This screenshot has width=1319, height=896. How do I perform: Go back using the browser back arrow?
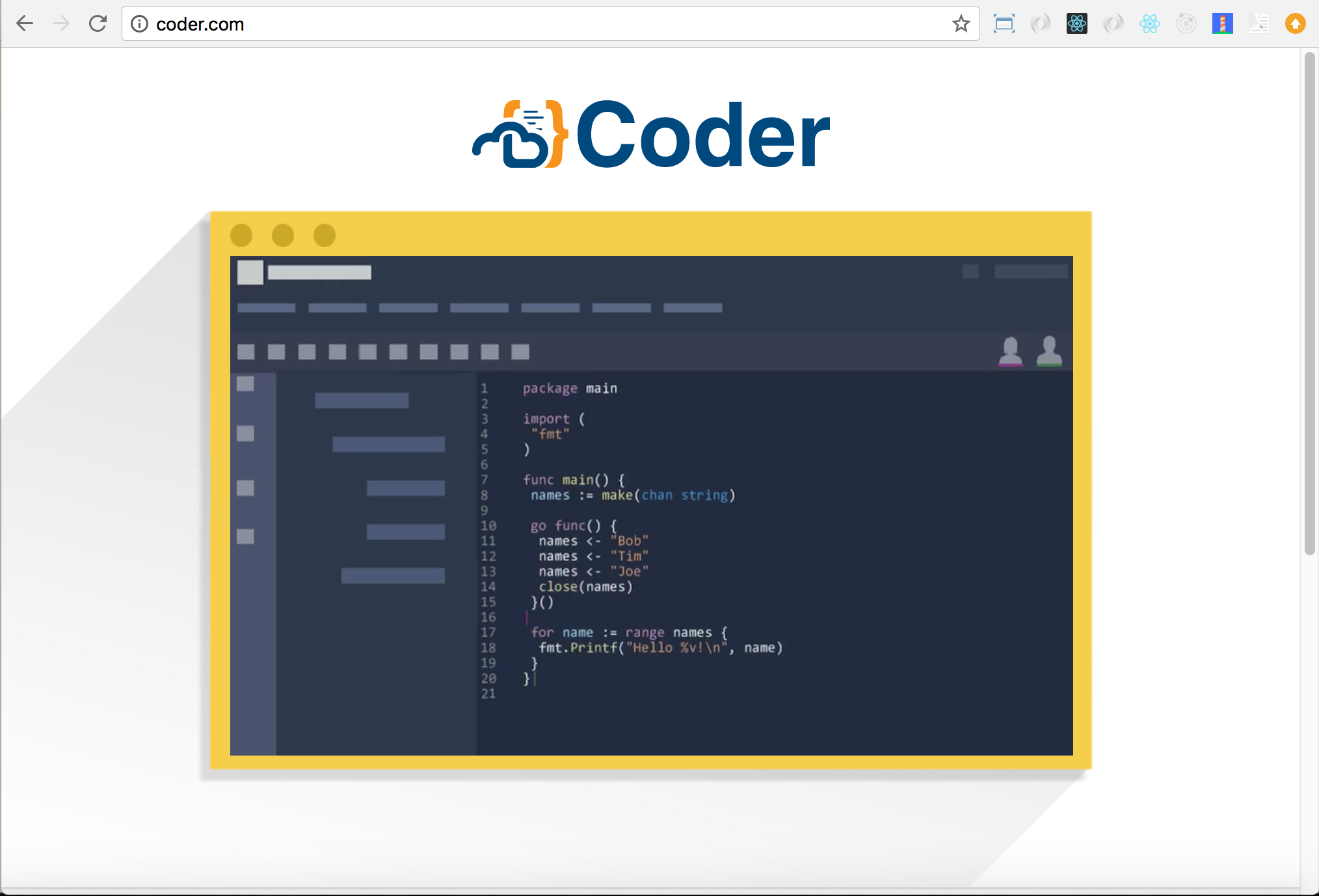(25, 24)
